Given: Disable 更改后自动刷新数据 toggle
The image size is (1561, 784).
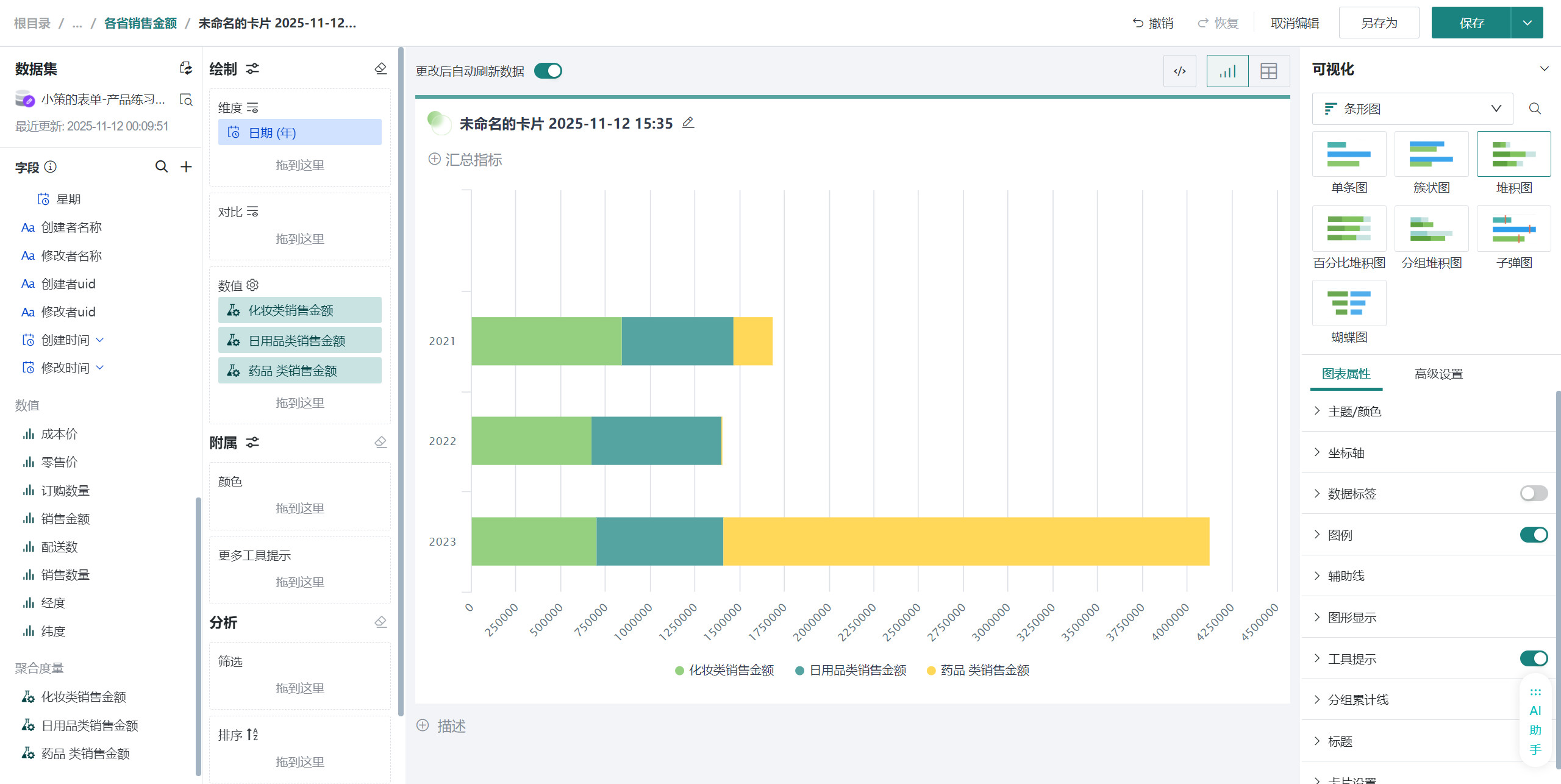Looking at the screenshot, I should 548,71.
